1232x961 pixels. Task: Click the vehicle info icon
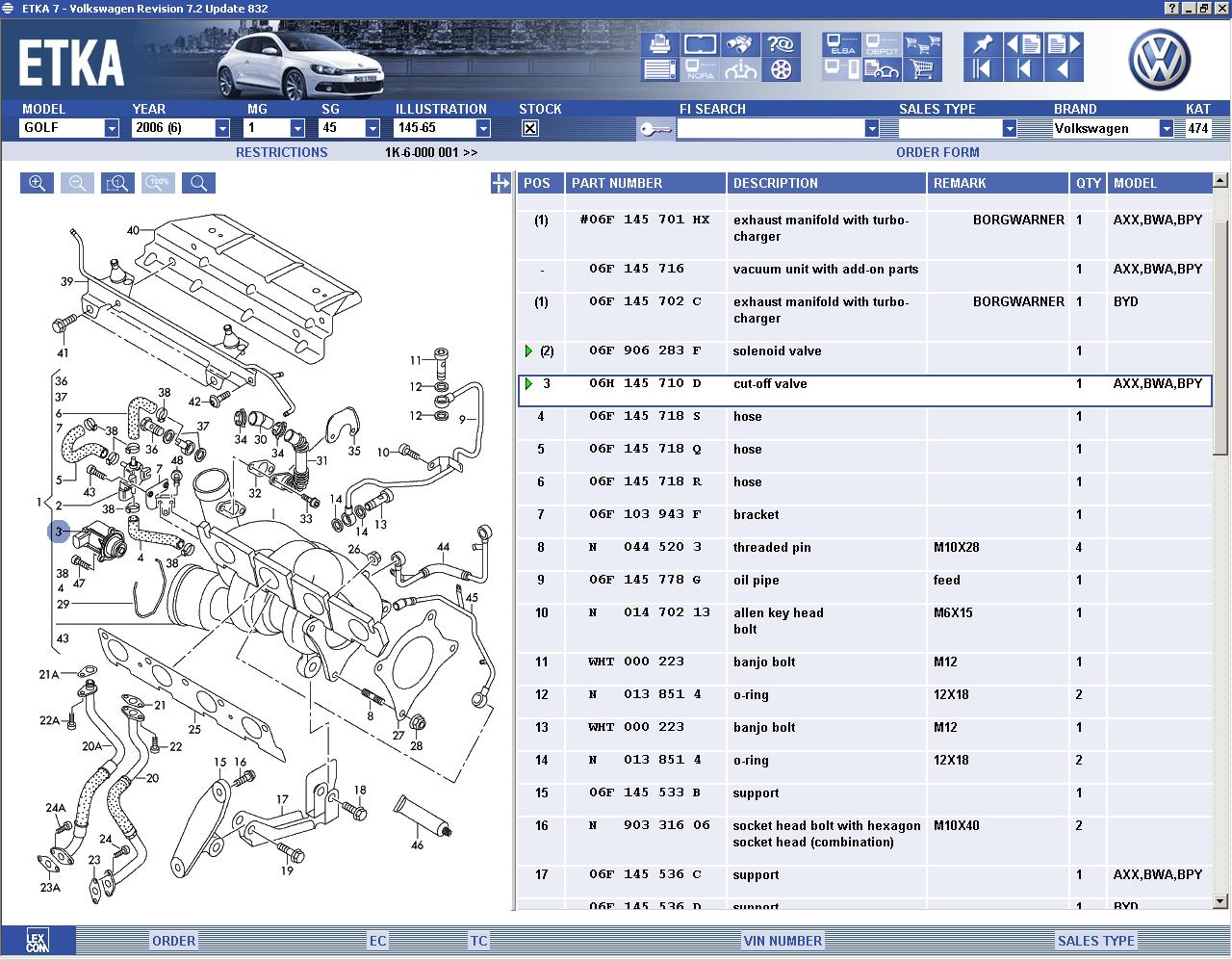click(x=740, y=69)
